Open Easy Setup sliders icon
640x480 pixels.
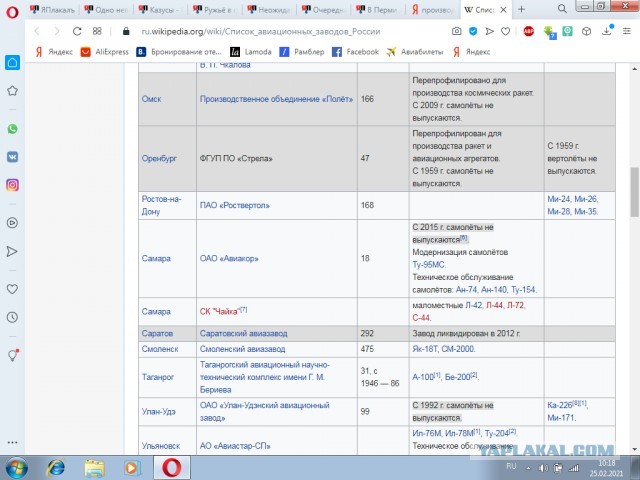pyautogui.click(x=627, y=31)
